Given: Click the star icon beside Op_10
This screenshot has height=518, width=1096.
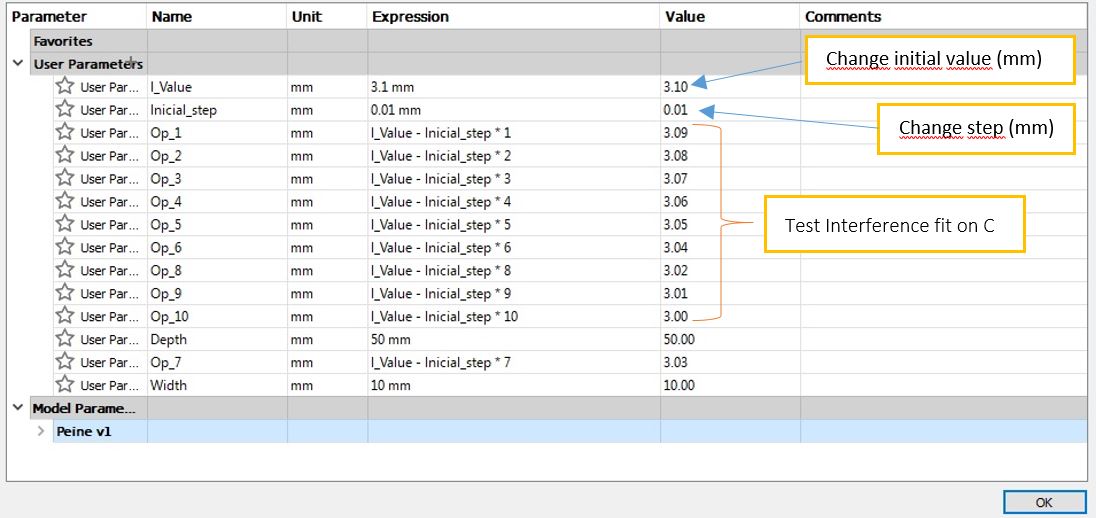Looking at the screenshot, I should coord(65,317).
